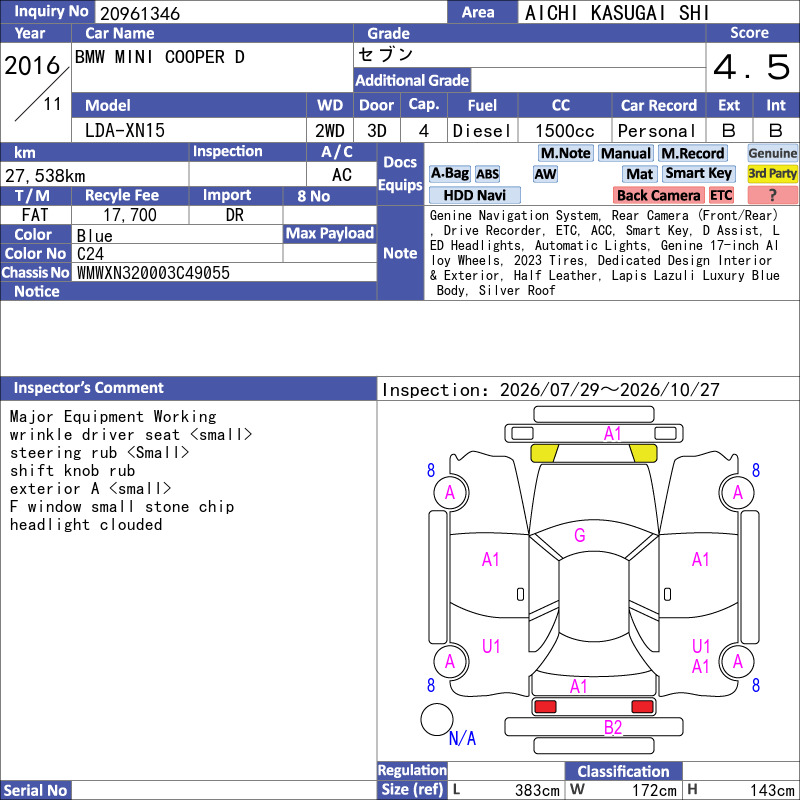Click the Mat equipment badge
Viewport: 800px width, 800px height.
point(639,174)
